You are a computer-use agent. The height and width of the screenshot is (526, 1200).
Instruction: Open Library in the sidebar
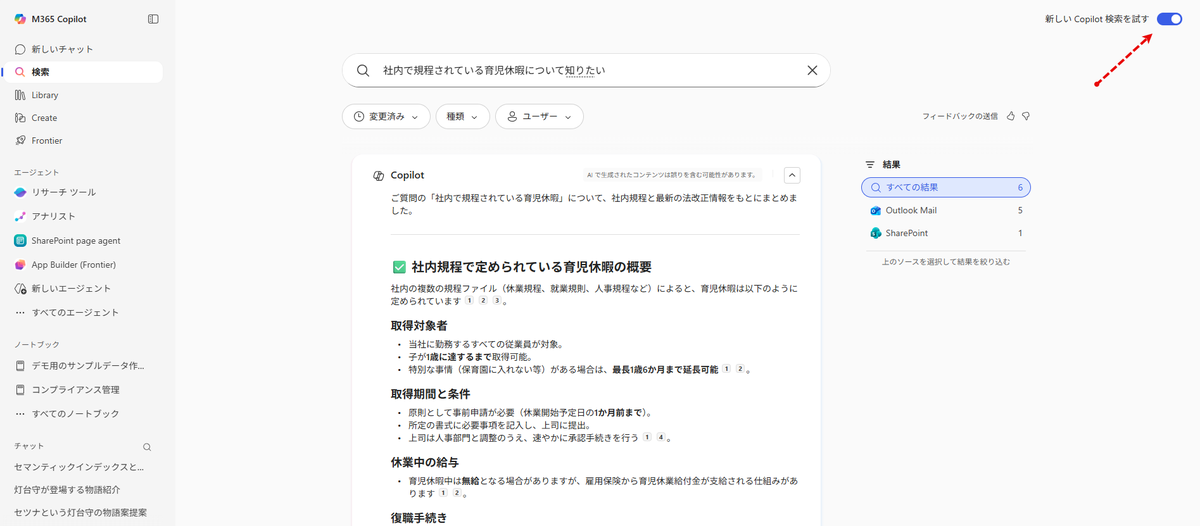44,95
